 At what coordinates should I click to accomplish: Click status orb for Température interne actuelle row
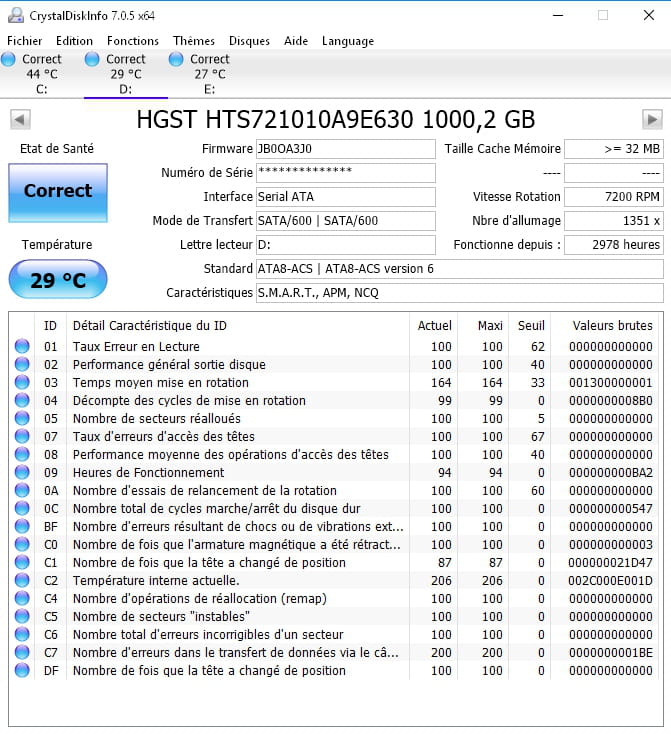click(22, 581)
